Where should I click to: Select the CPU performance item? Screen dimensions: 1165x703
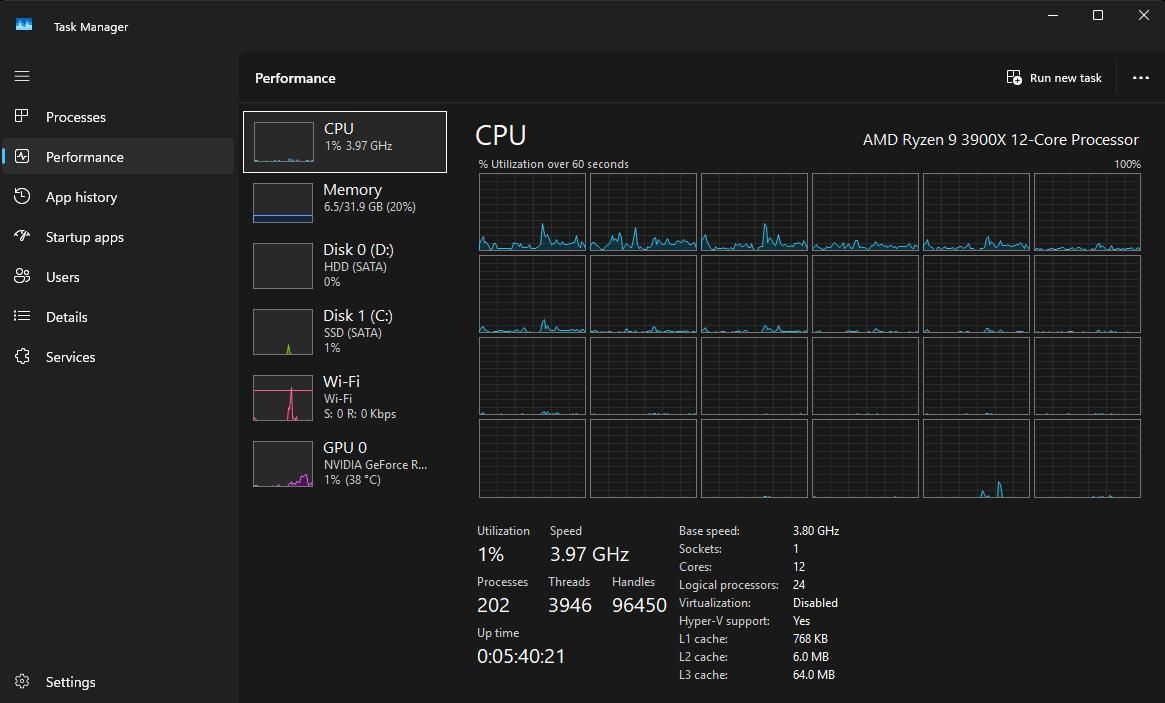(x=345, y=142)
